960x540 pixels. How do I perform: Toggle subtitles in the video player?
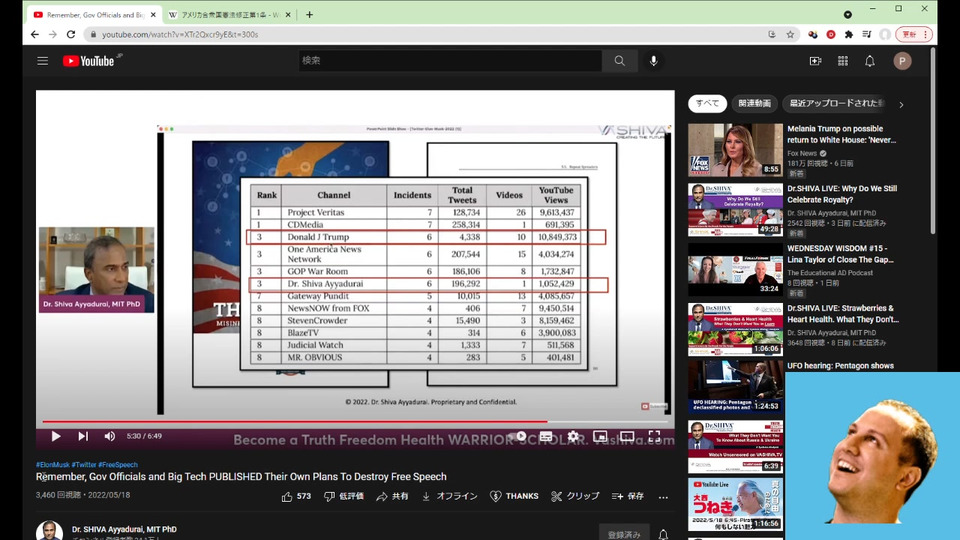point(546,436)
